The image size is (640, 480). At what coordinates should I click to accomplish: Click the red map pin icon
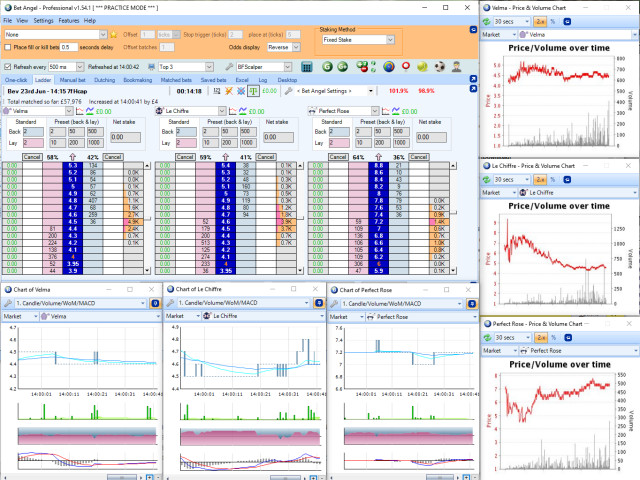pyautogui.click(x=406, y=67)
